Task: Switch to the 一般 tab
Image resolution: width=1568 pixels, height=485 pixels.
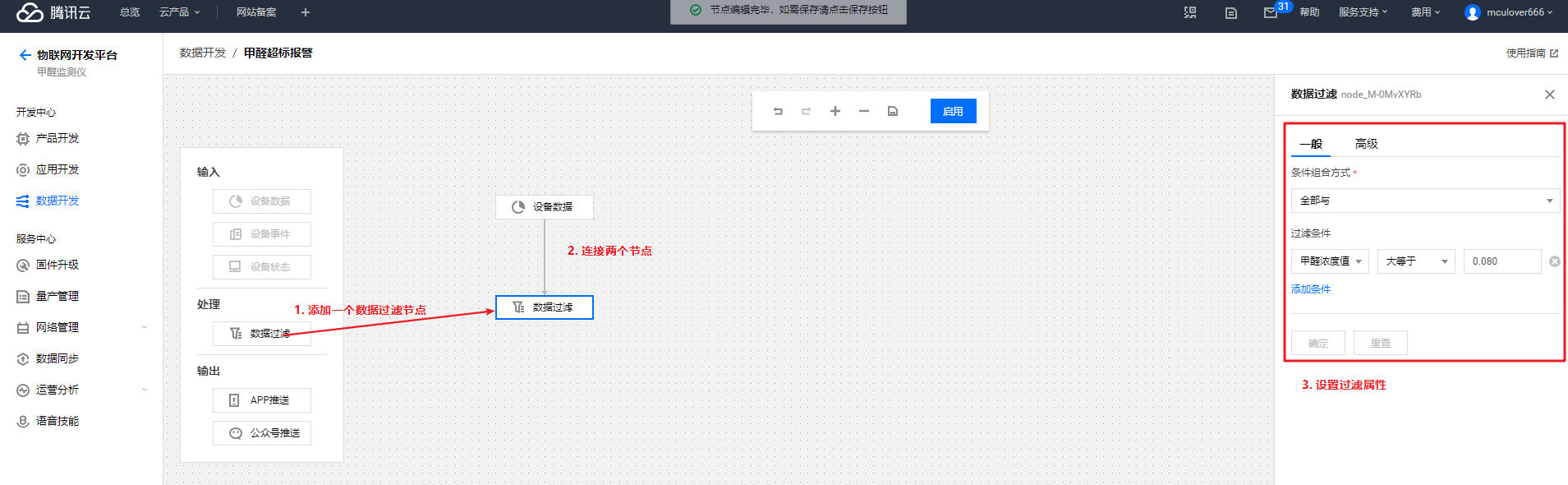Action: tap(1311, 144)
